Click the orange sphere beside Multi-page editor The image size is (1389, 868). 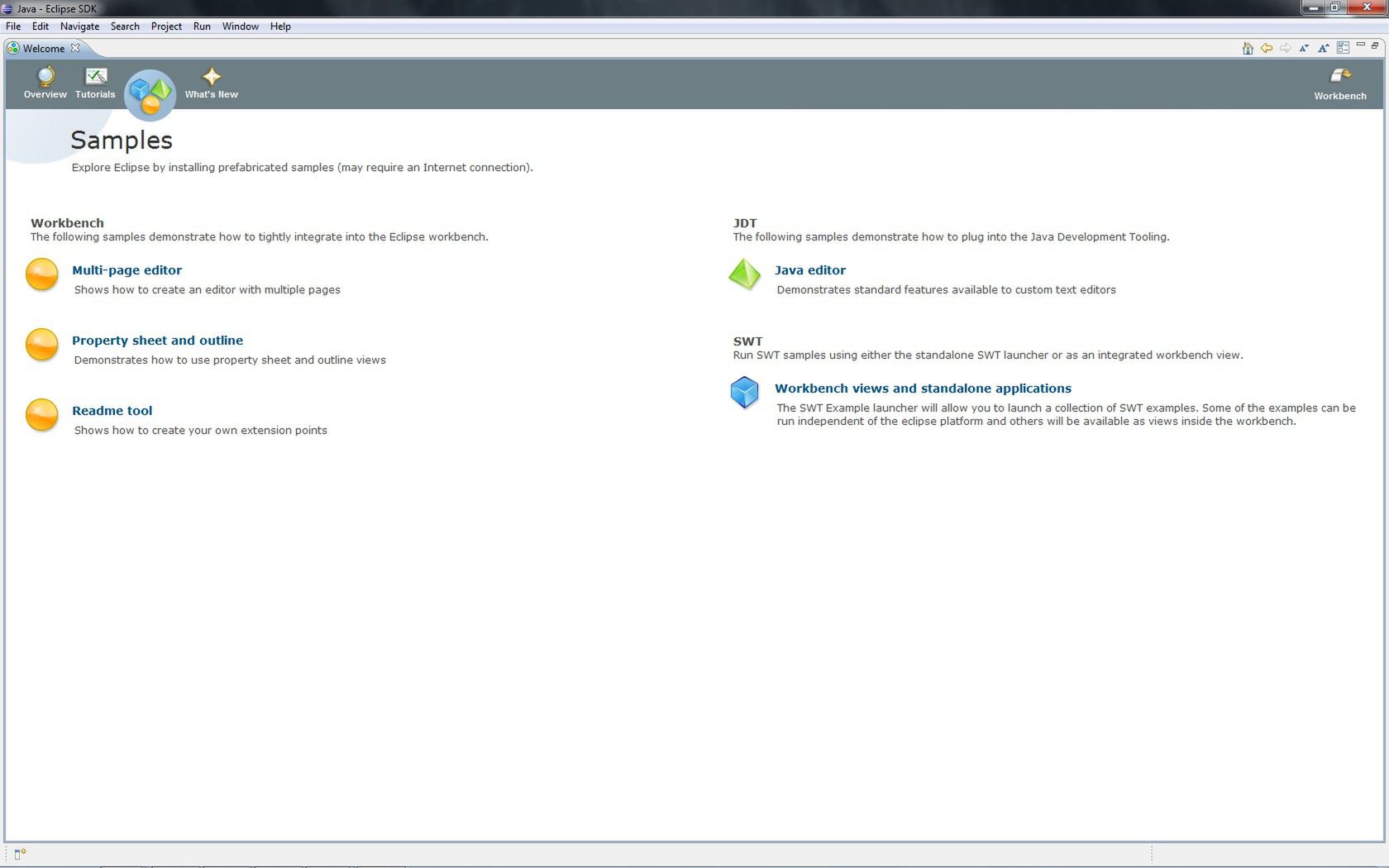point(42,274)
